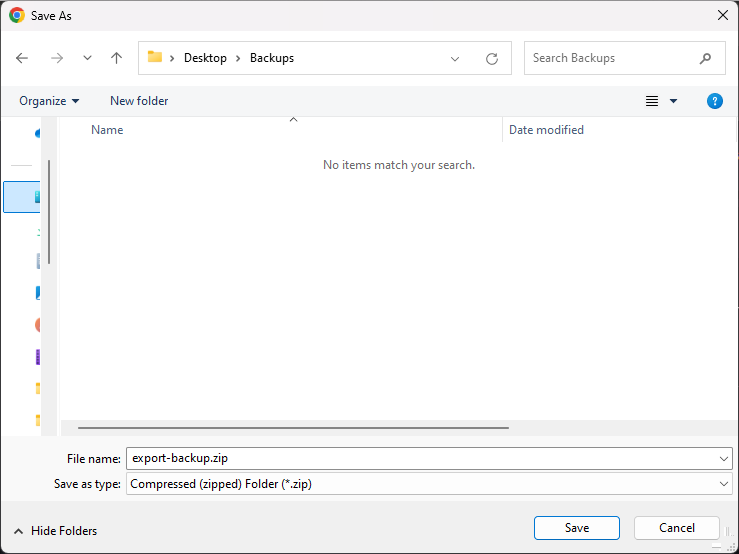Go back using the left arrow
Image resolution: width=739 pixels, height=554 pixels.
coord(22,58)
